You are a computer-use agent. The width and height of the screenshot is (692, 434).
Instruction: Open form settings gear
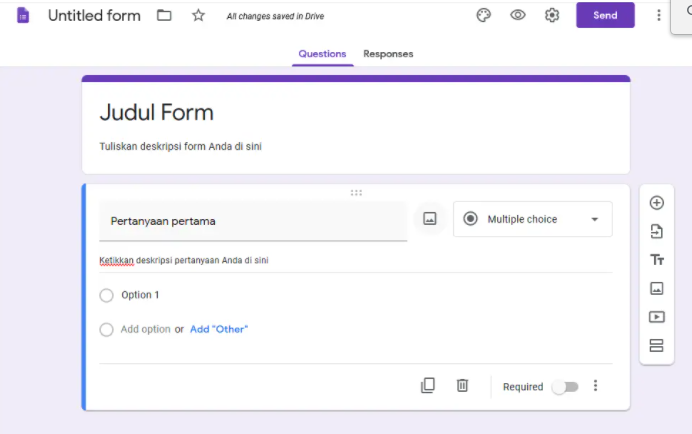pyautogui.click(x=552, y=15)
